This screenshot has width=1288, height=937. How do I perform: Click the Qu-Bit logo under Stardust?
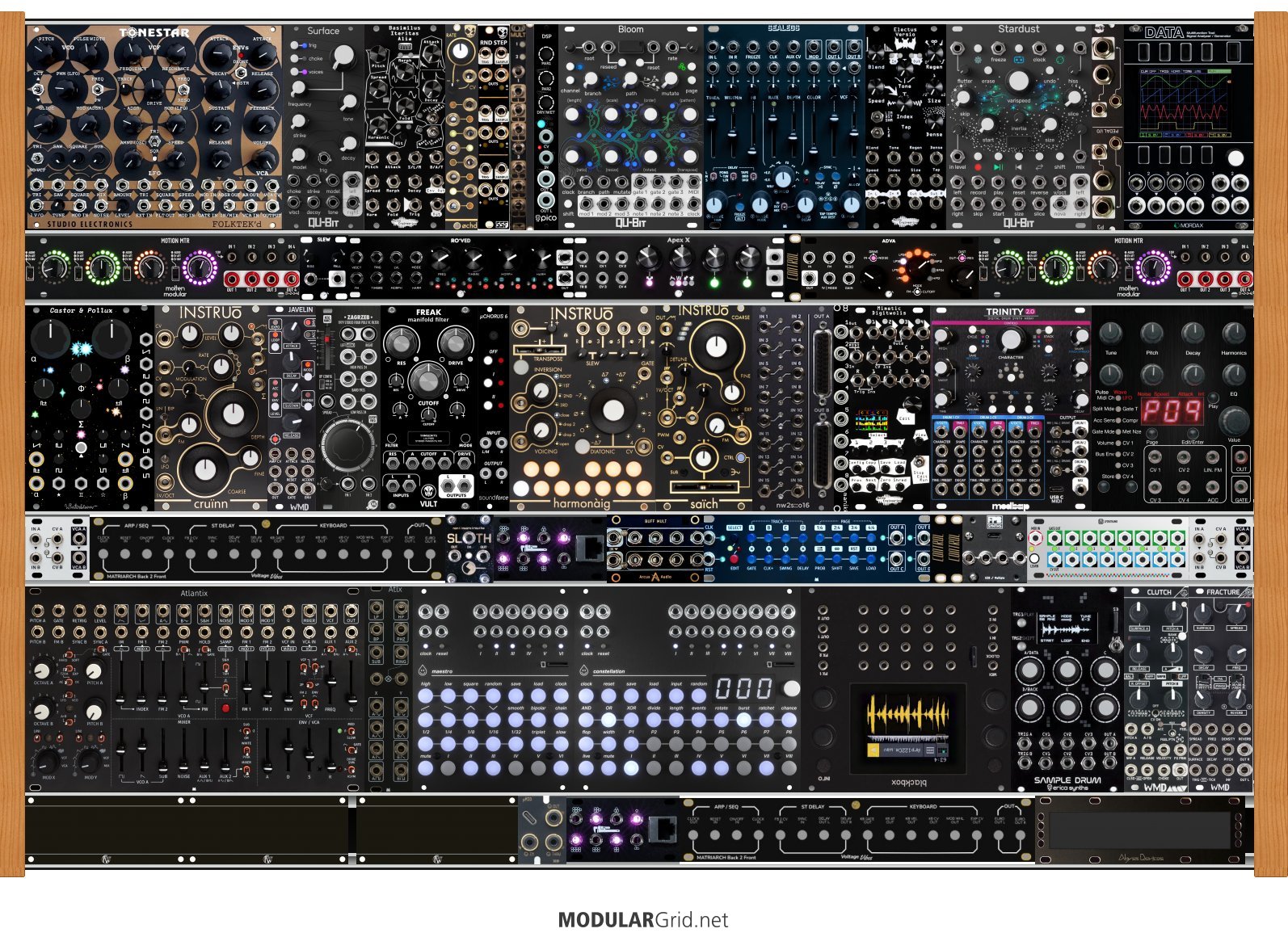[x=1018, y=222]
